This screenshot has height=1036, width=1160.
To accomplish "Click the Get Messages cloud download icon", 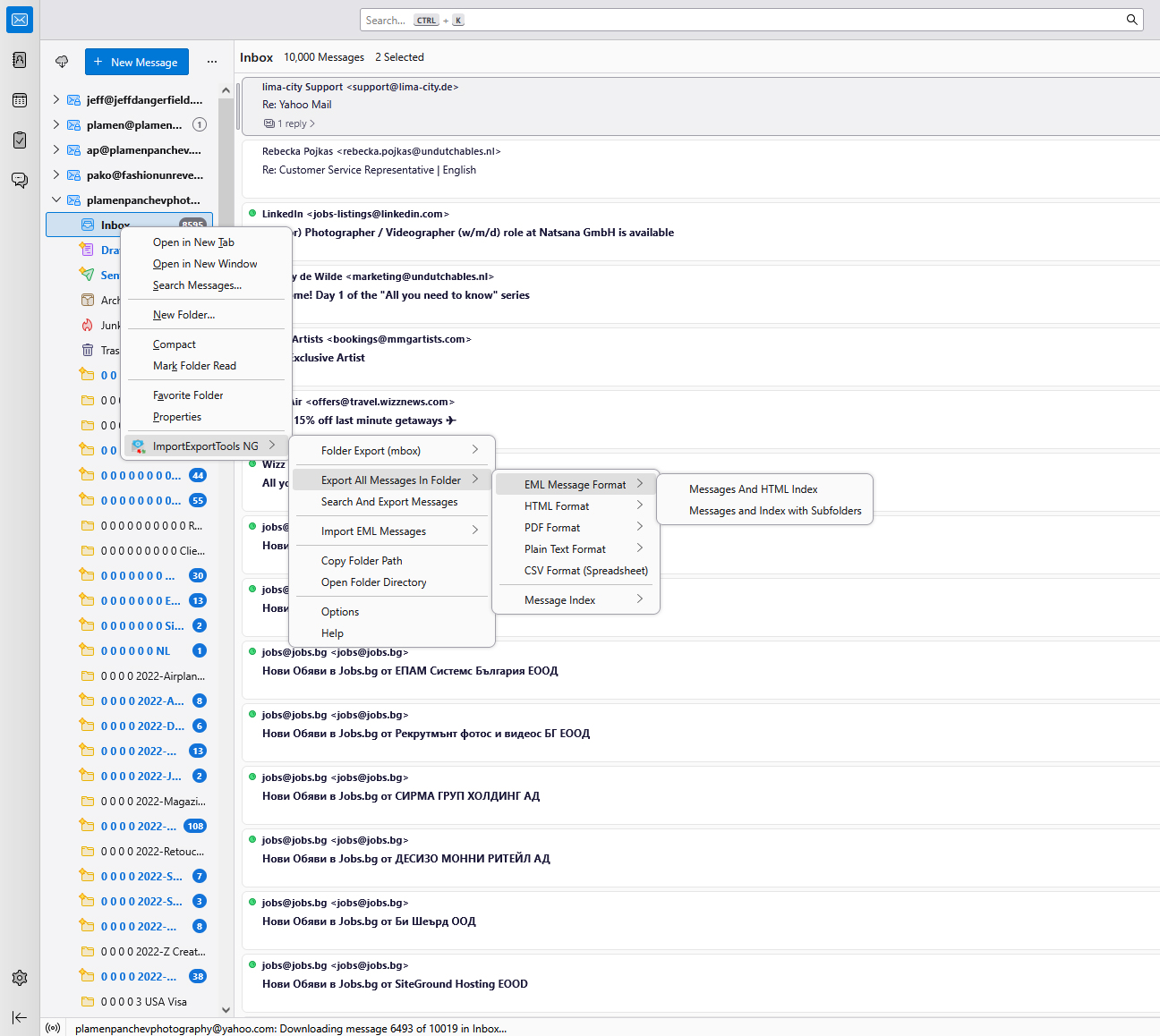I will (62, 62).
